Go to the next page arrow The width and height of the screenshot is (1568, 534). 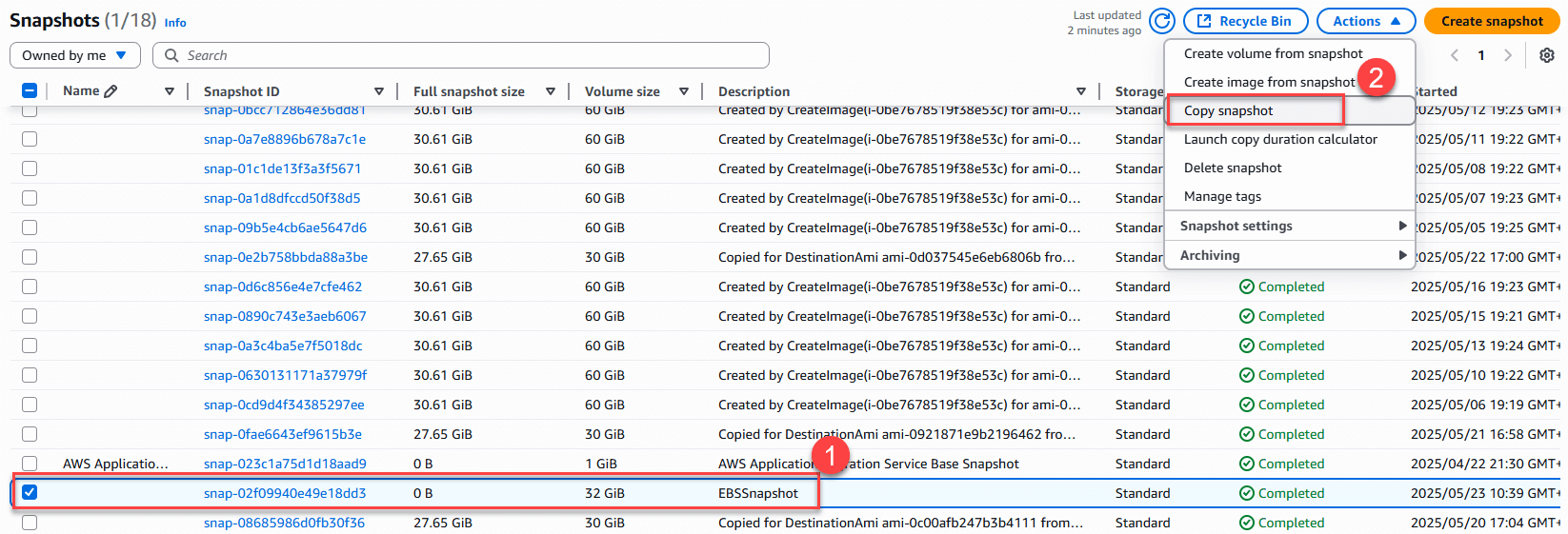1508,55
